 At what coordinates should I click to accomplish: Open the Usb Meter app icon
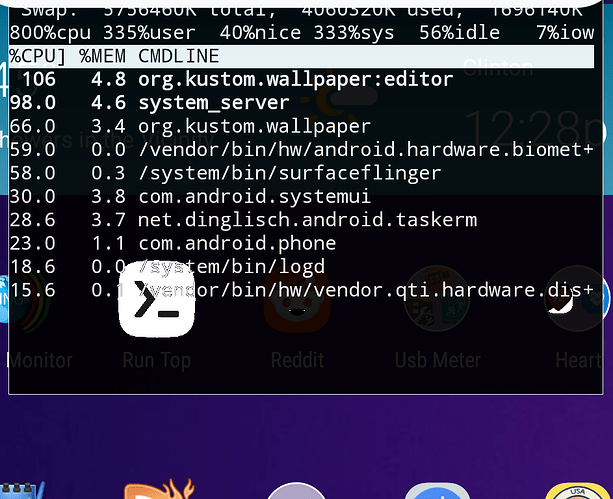click(437, 300)
